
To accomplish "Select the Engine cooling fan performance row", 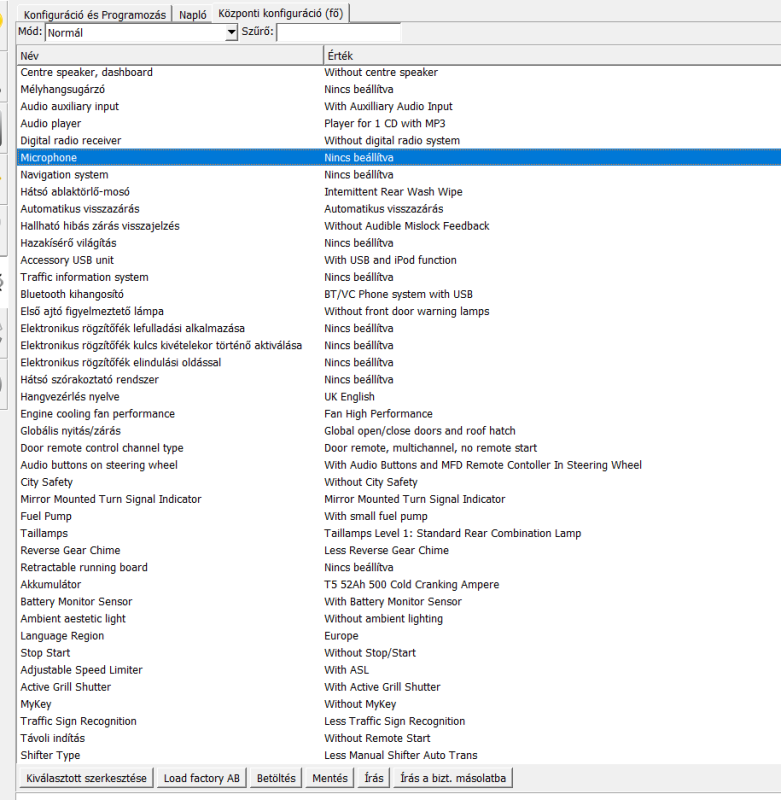I will pyautogui.click(x=399, y=414).
